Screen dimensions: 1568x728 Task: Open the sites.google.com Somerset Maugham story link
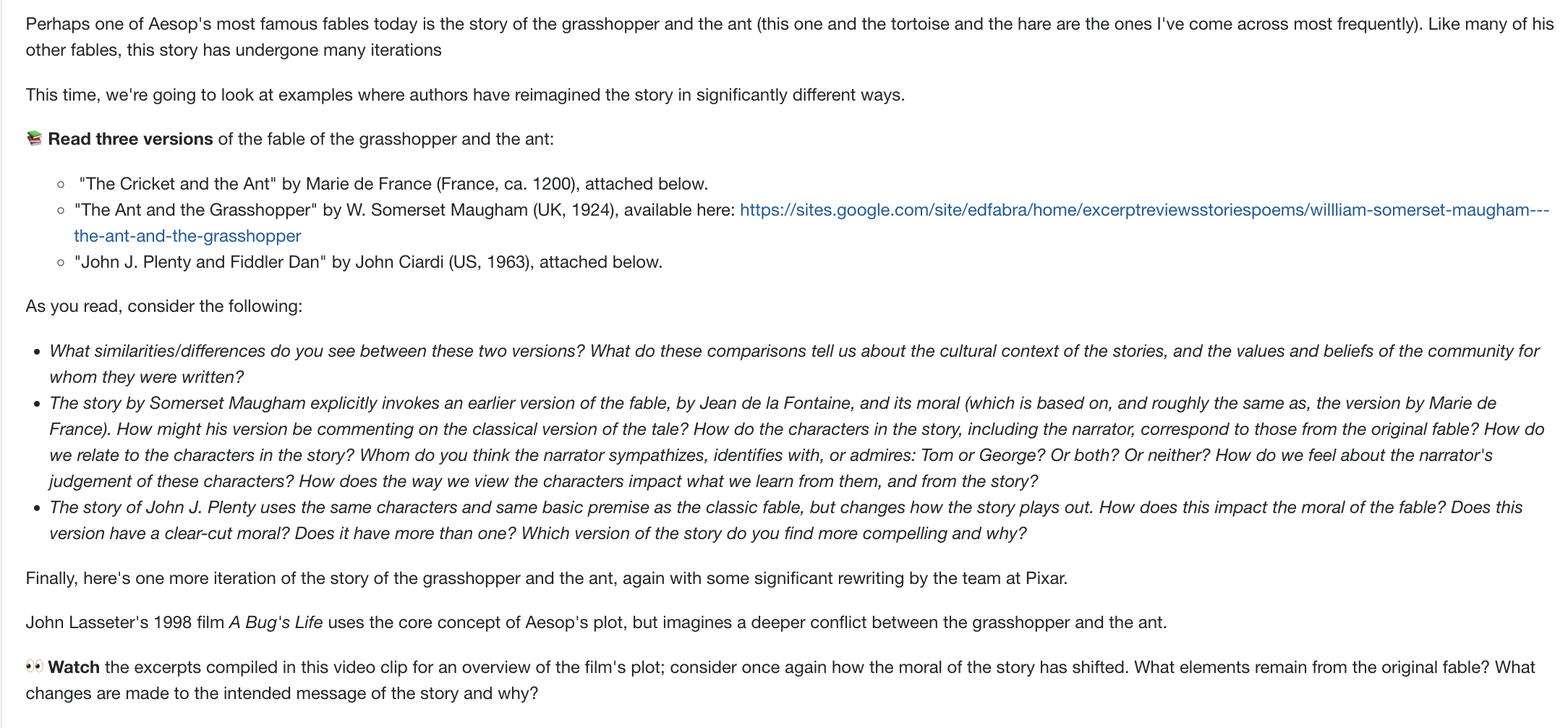(1144, 210)
